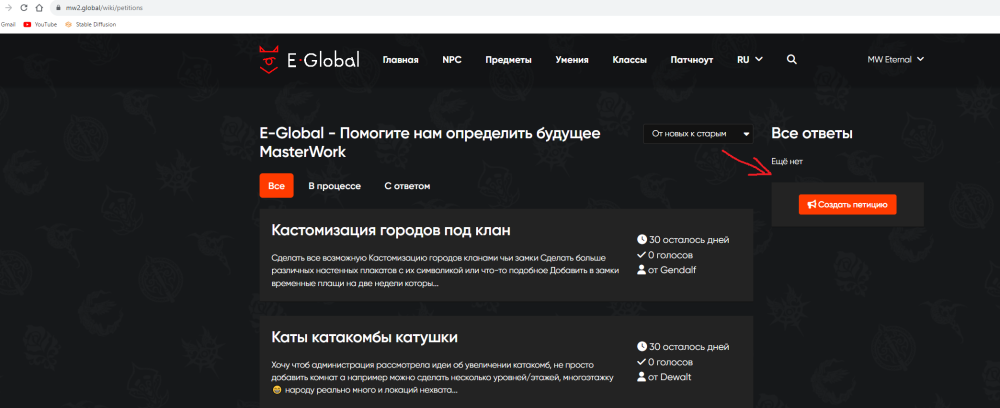Click user icon next to Gendalf
Viewport: 1000px width, 408px height.
point(642,270)
